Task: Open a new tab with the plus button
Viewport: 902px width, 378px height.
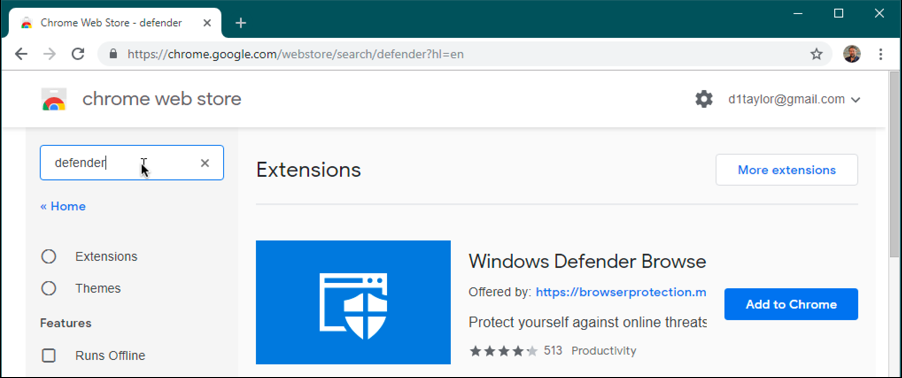Action: click(x=240, y=22)
